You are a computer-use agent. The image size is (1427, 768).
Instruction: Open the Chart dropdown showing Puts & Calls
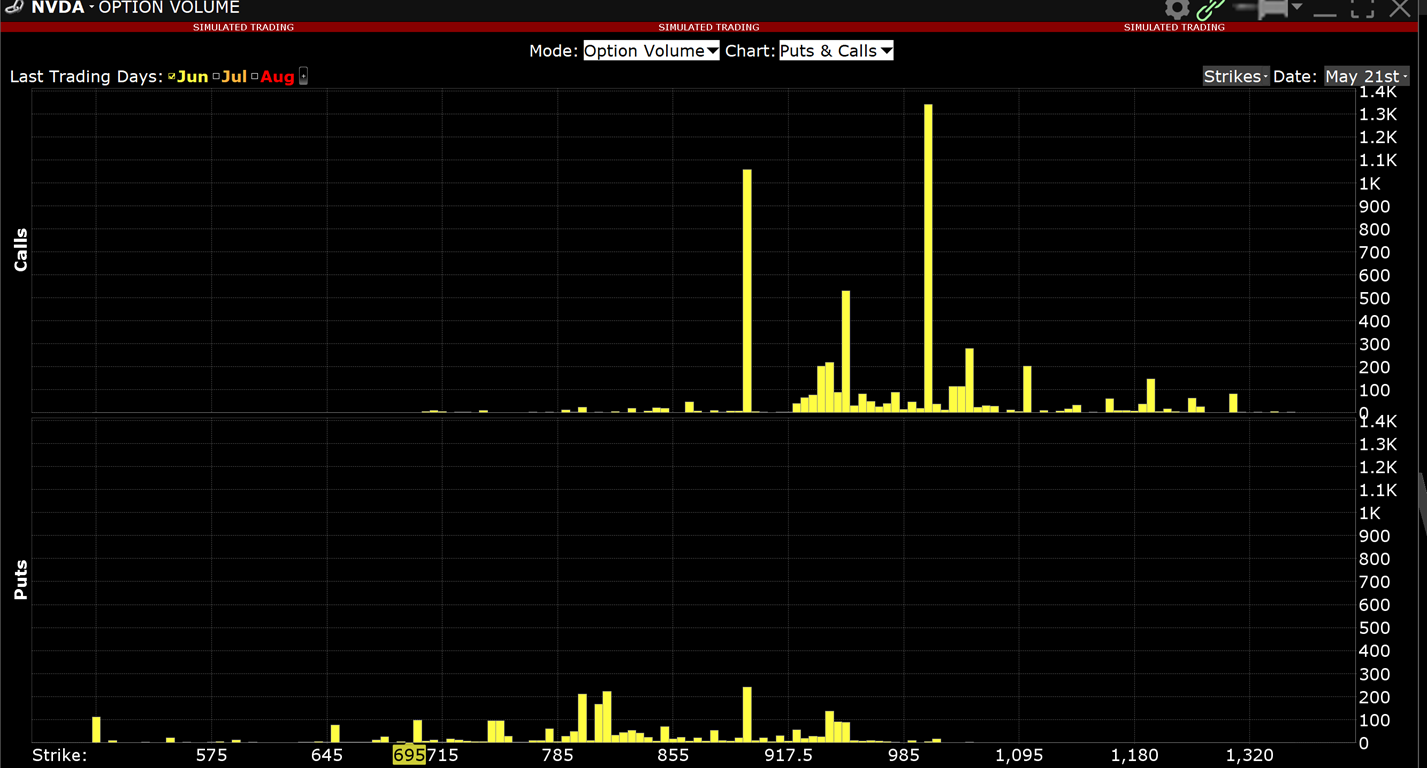coord(835,51)
